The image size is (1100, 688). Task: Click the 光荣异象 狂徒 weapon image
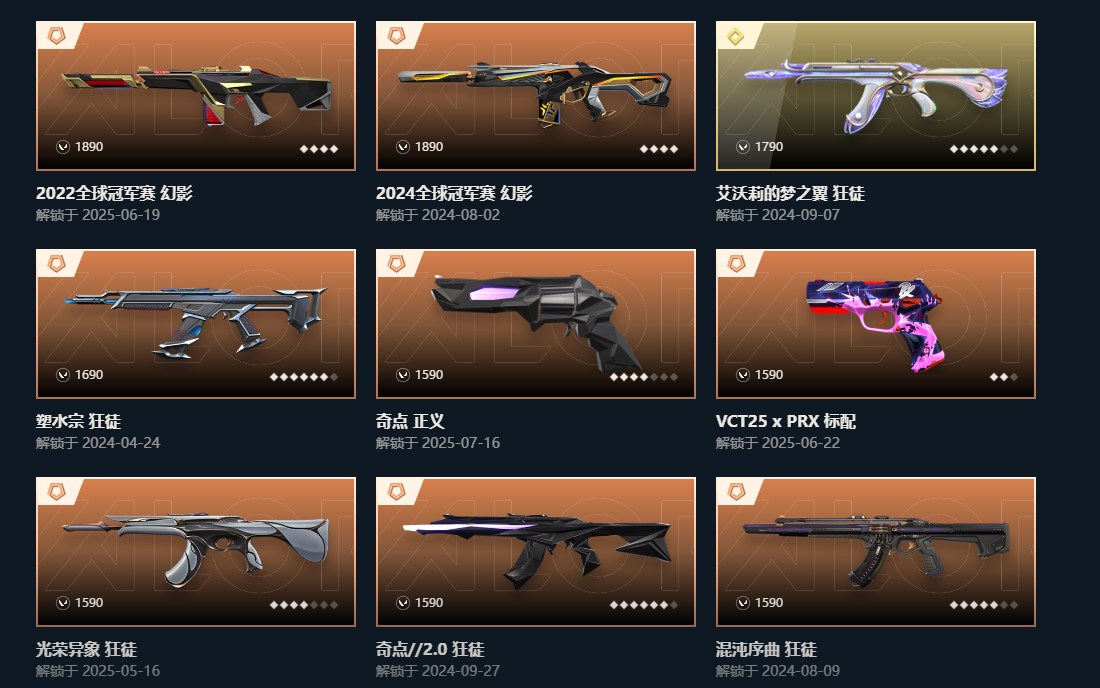(x=196, y=552)
